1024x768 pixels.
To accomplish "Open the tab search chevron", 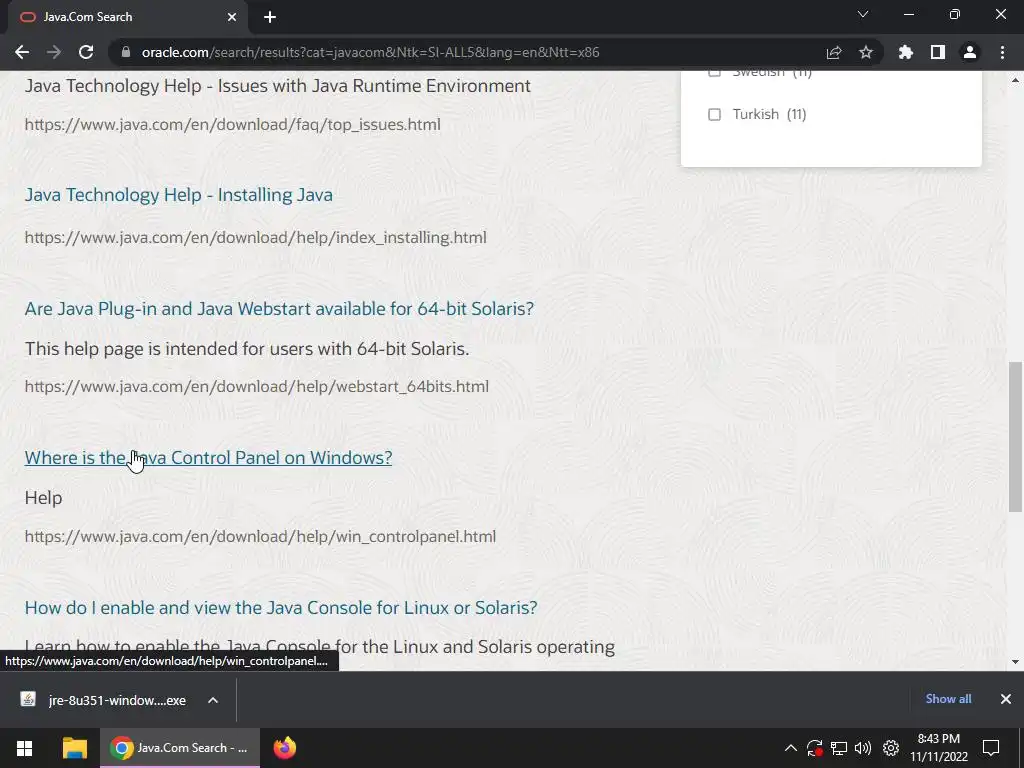I will (x=863, y=14).
